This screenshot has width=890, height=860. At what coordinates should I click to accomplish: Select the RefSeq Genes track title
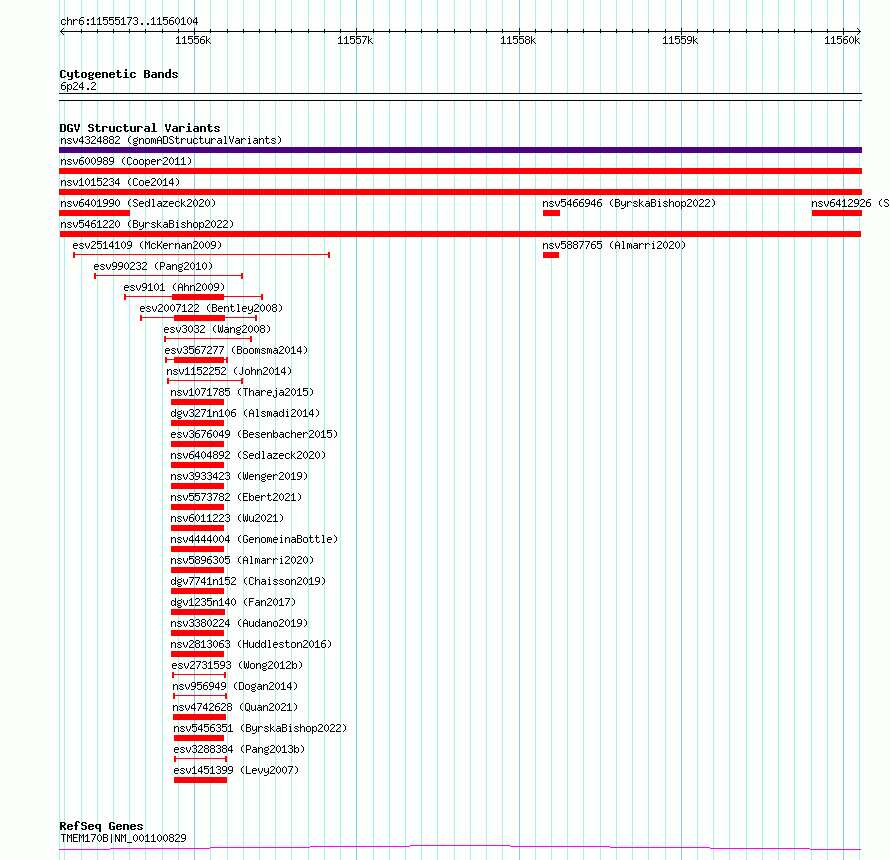[x=101, y=827]
